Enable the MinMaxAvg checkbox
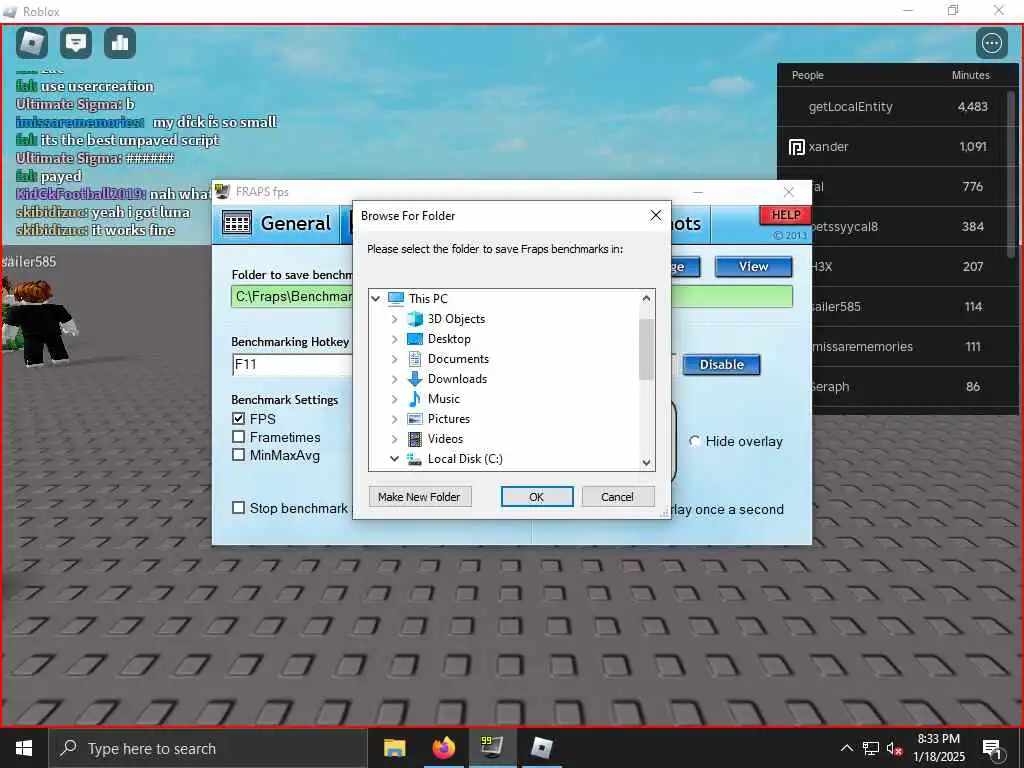 click(238, 455)
